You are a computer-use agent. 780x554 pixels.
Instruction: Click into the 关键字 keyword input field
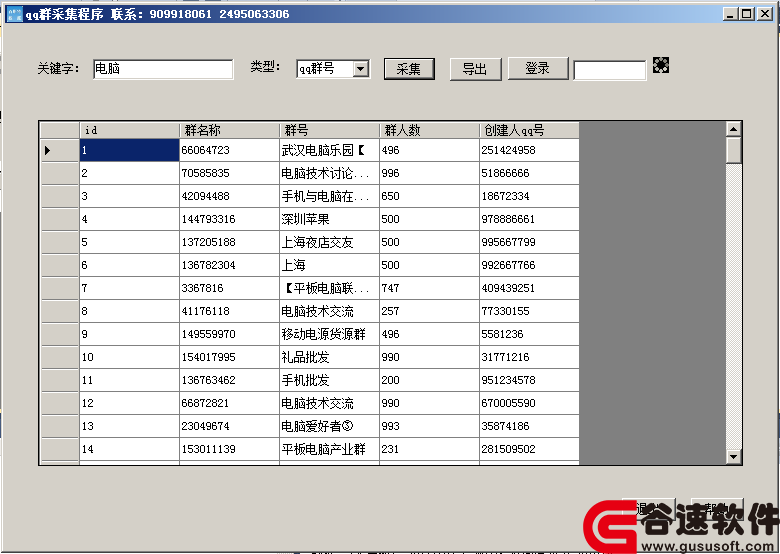(x=163, y=69)
